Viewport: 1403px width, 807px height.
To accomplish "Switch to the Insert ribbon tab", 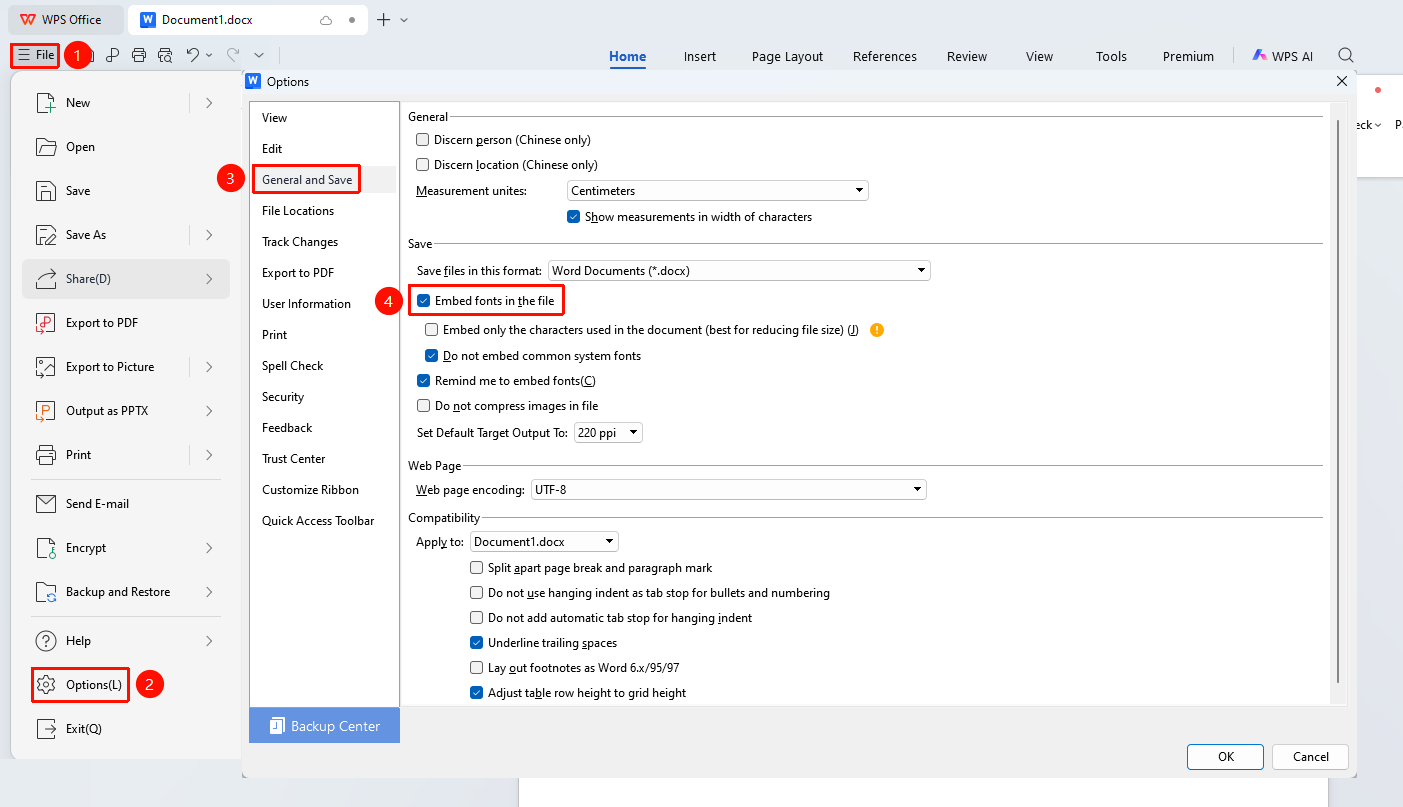I will [x=700, y=56].
